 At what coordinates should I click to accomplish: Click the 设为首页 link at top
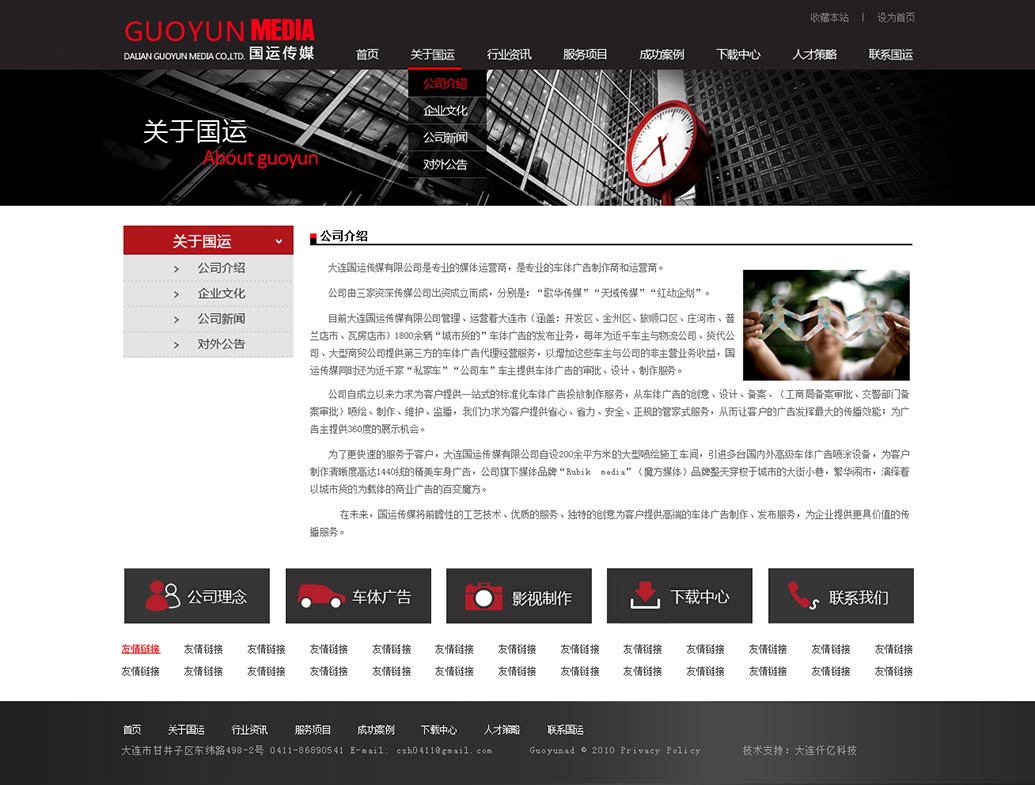click(896, 18)
